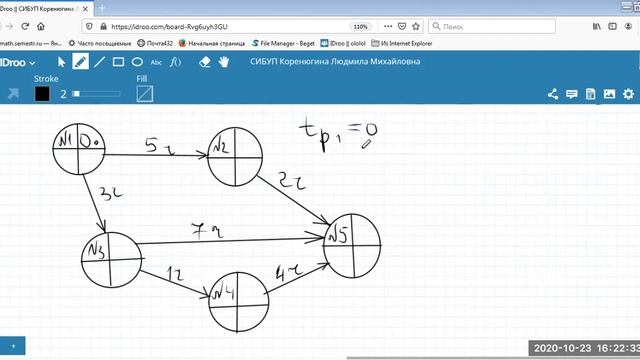This screenshot has height=360, width=640.
Task: Reset the 110% zoom indicator
Action: tap(360, 27)
